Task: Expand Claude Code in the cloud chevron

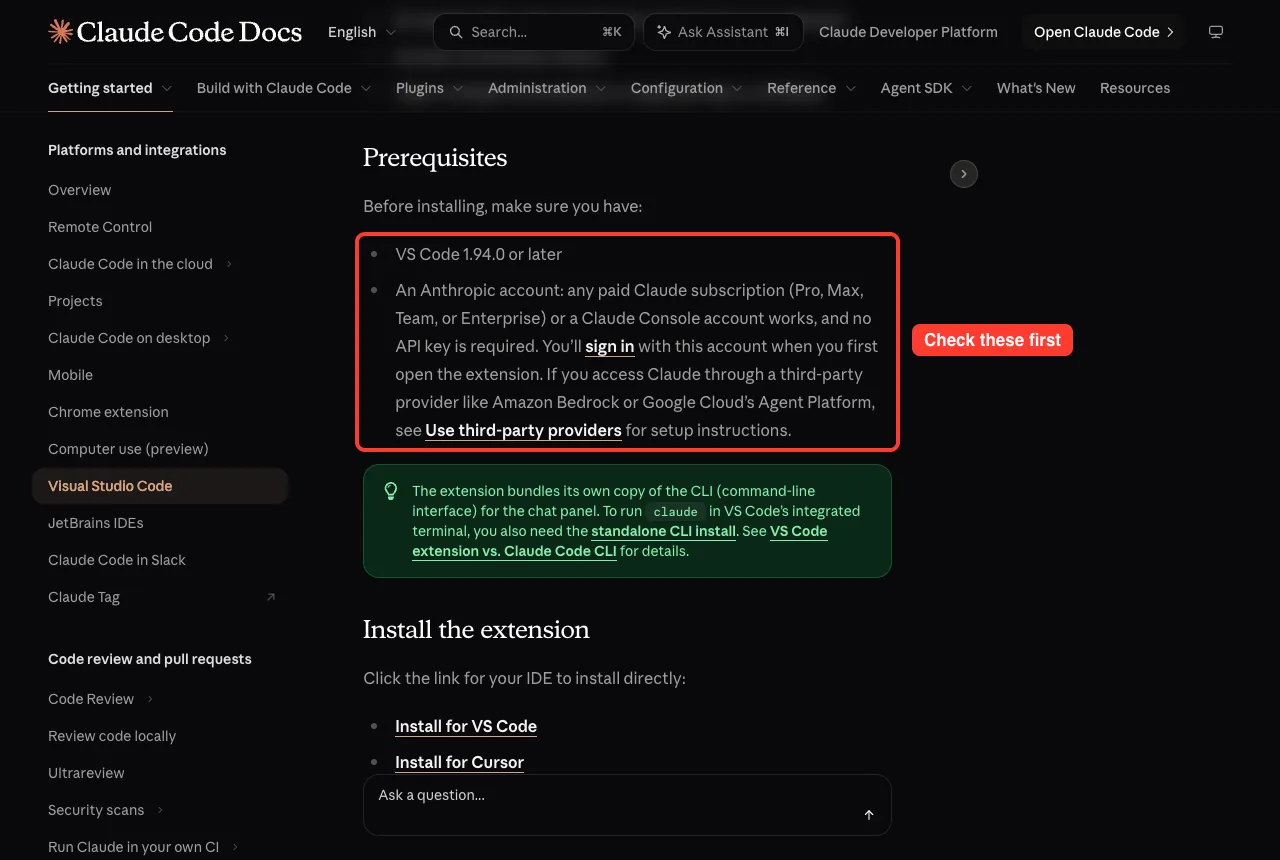Action: (x=229, y=264)
